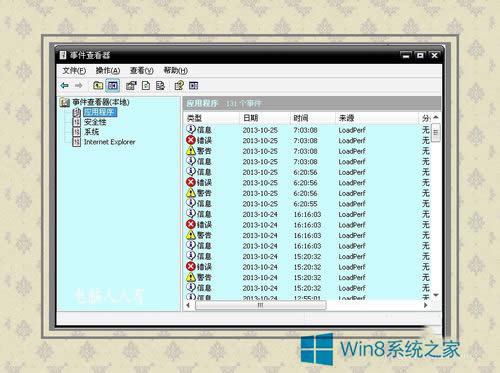Sort by the 时间 column header
The width and height of the screenshot is (500, 373).
[x=313, y=118]
